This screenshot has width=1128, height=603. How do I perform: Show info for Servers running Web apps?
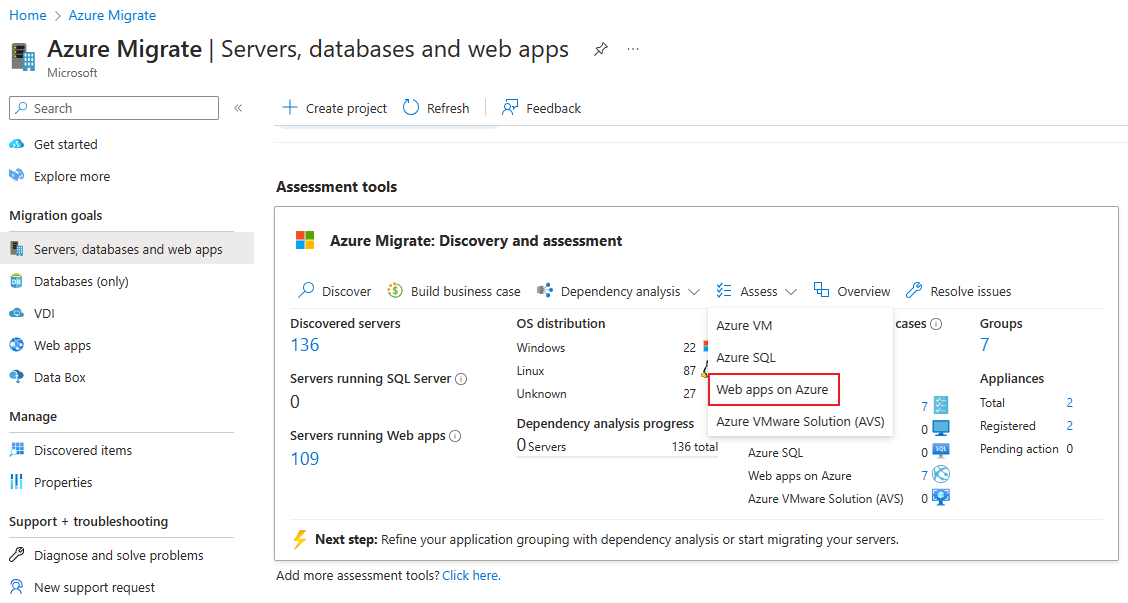[455, 436]
